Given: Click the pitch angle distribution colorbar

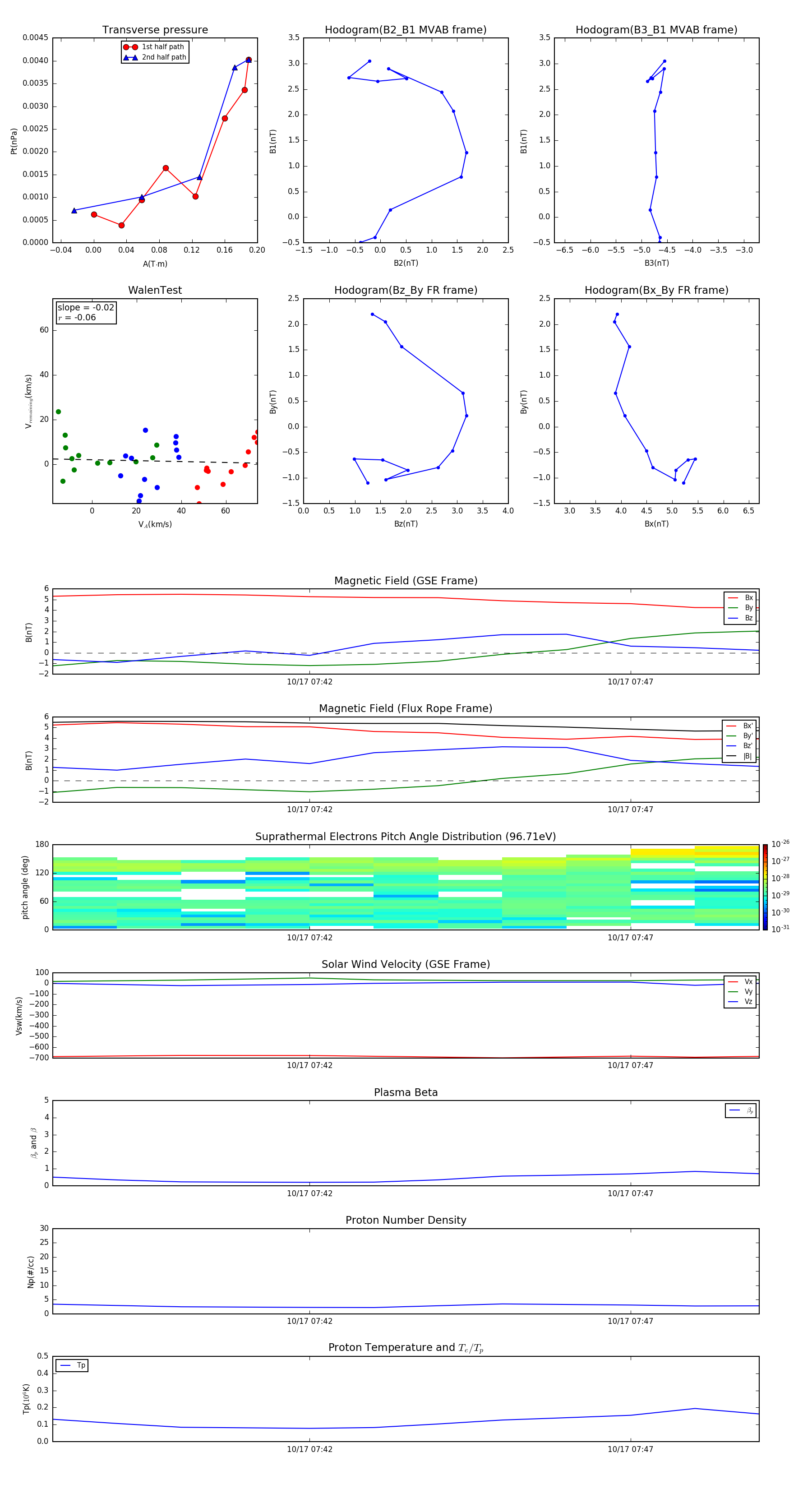Looking at the screenshot, I should click(765, 887).
